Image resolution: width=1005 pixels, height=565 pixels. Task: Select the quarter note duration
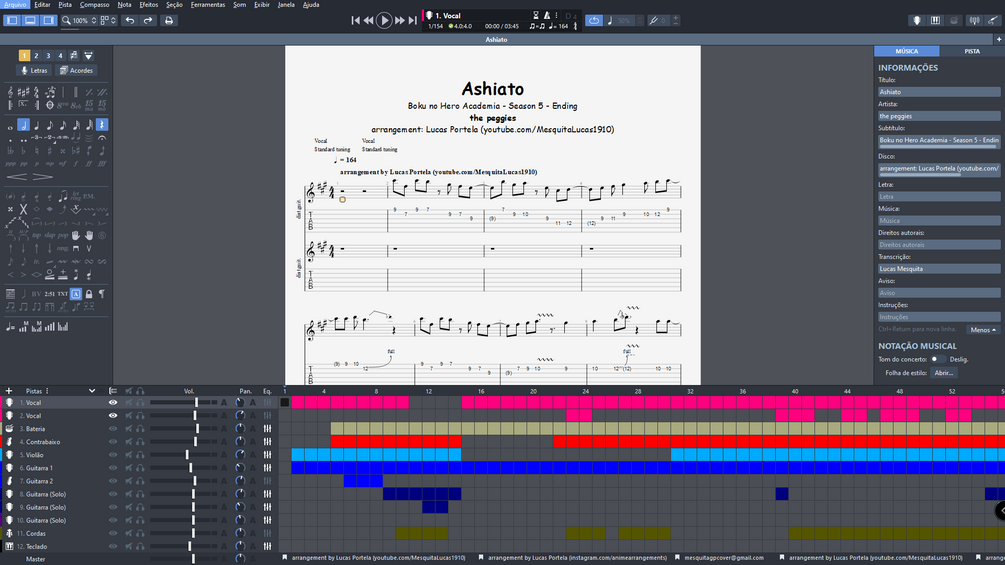tap(37, 125)
